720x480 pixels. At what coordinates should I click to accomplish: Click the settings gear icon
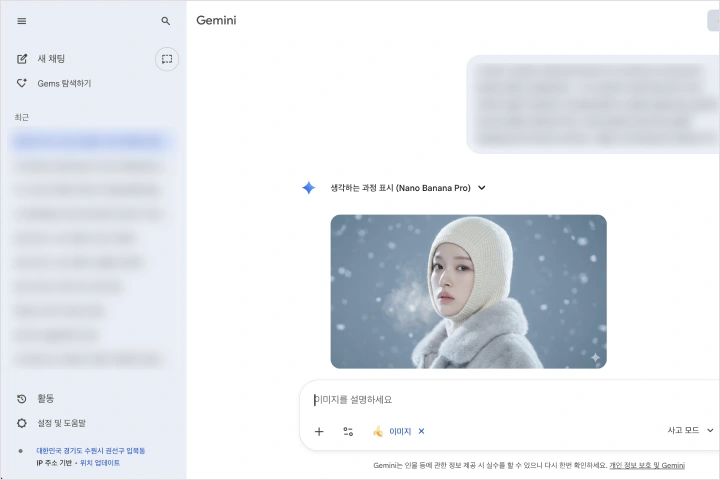point(22,423)
